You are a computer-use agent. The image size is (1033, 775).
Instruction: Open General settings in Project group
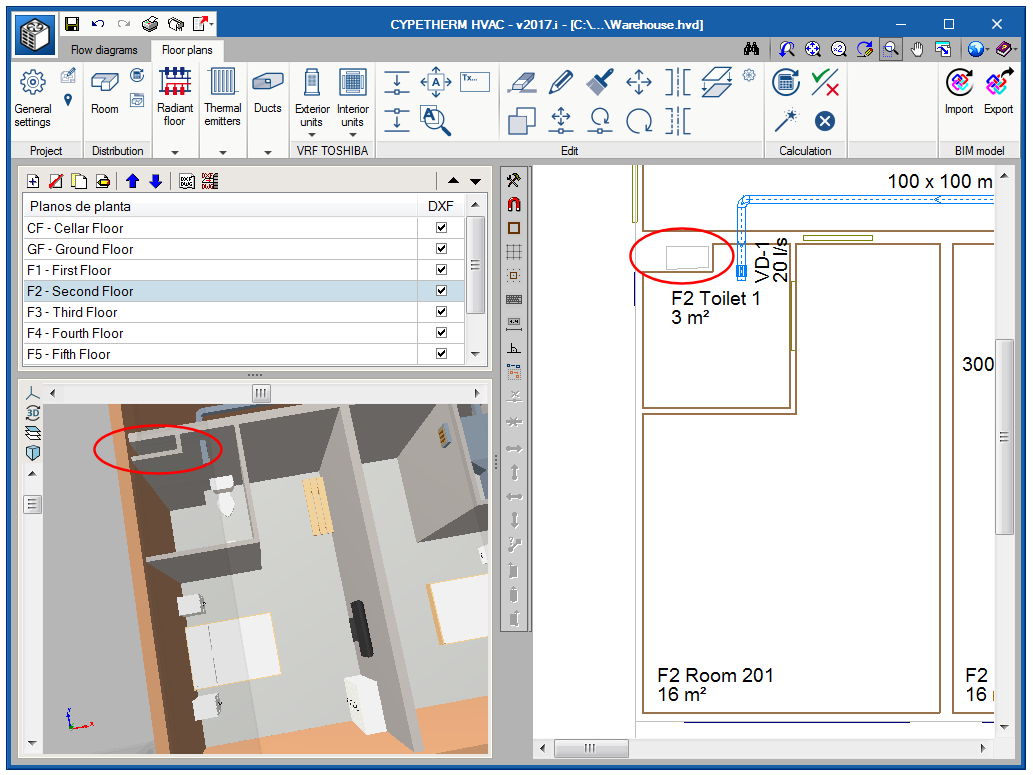click(x=32, y=98)
